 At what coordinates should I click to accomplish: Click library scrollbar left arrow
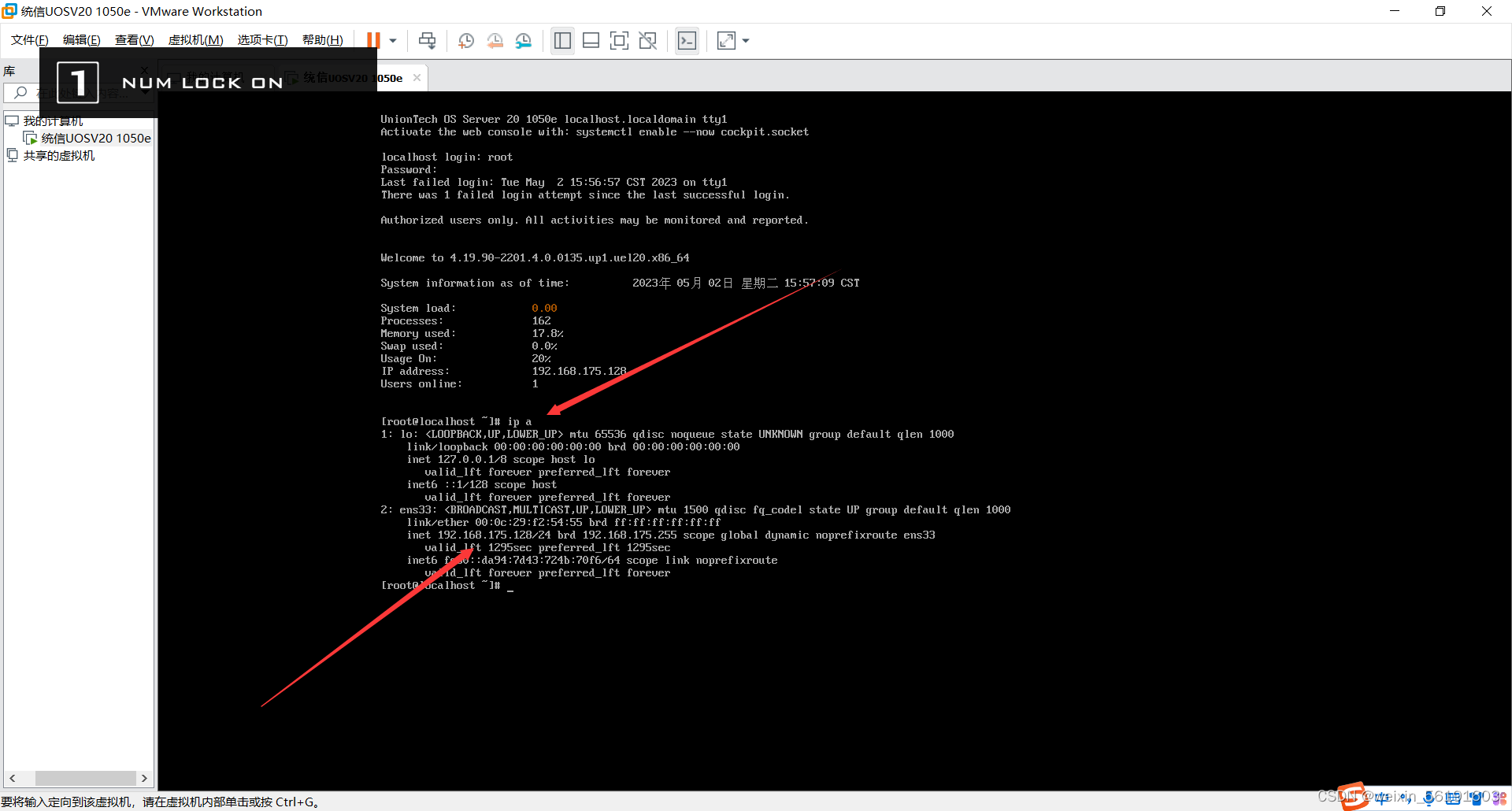pos(13,778)
